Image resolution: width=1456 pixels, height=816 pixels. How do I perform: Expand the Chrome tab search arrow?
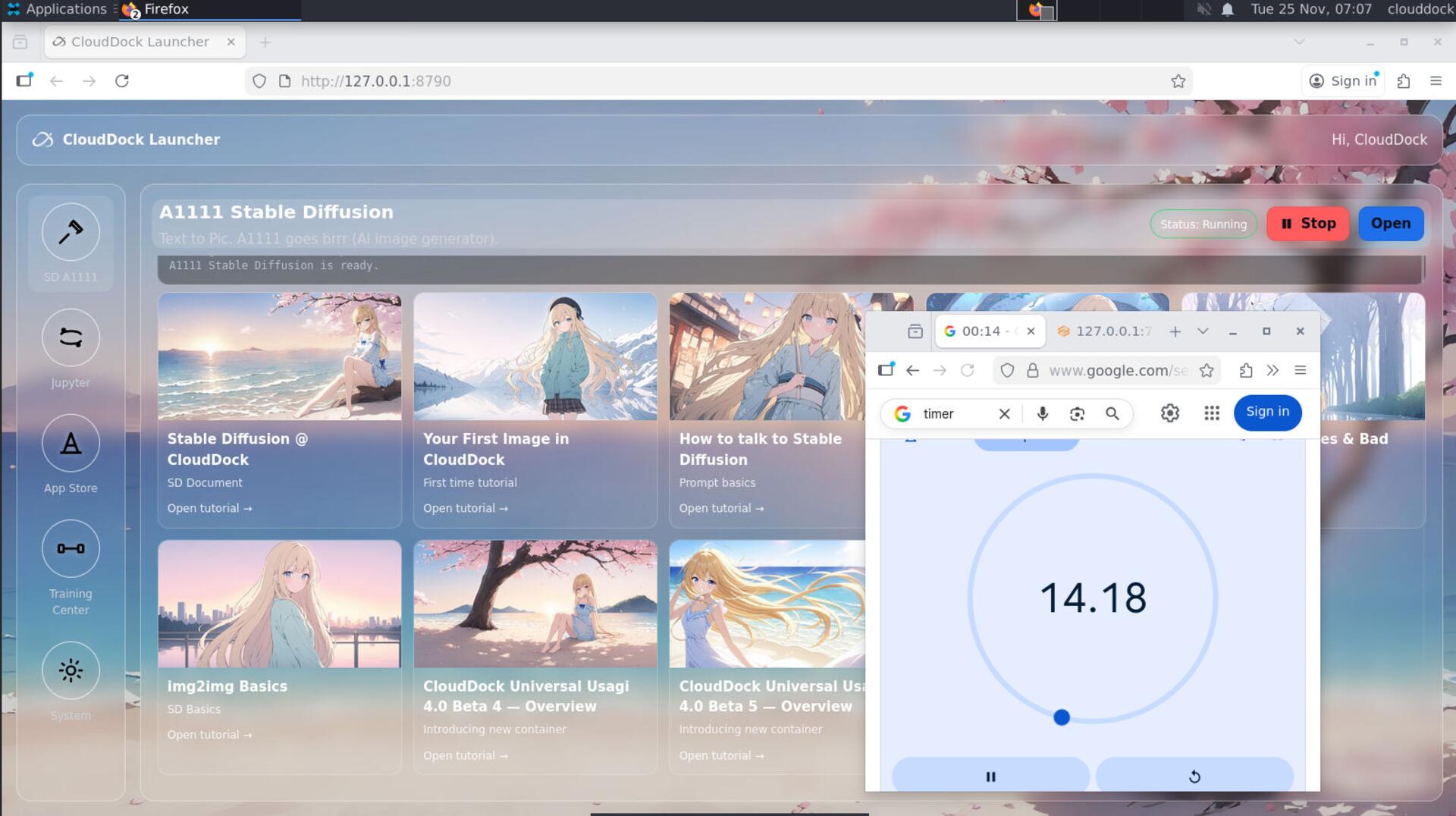(1202, 331)
